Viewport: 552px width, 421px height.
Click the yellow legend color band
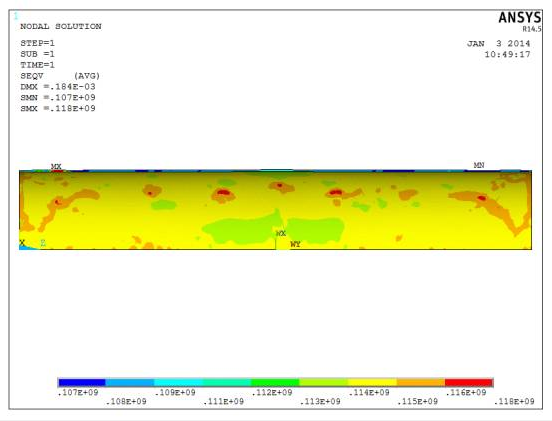pos(372,383)
